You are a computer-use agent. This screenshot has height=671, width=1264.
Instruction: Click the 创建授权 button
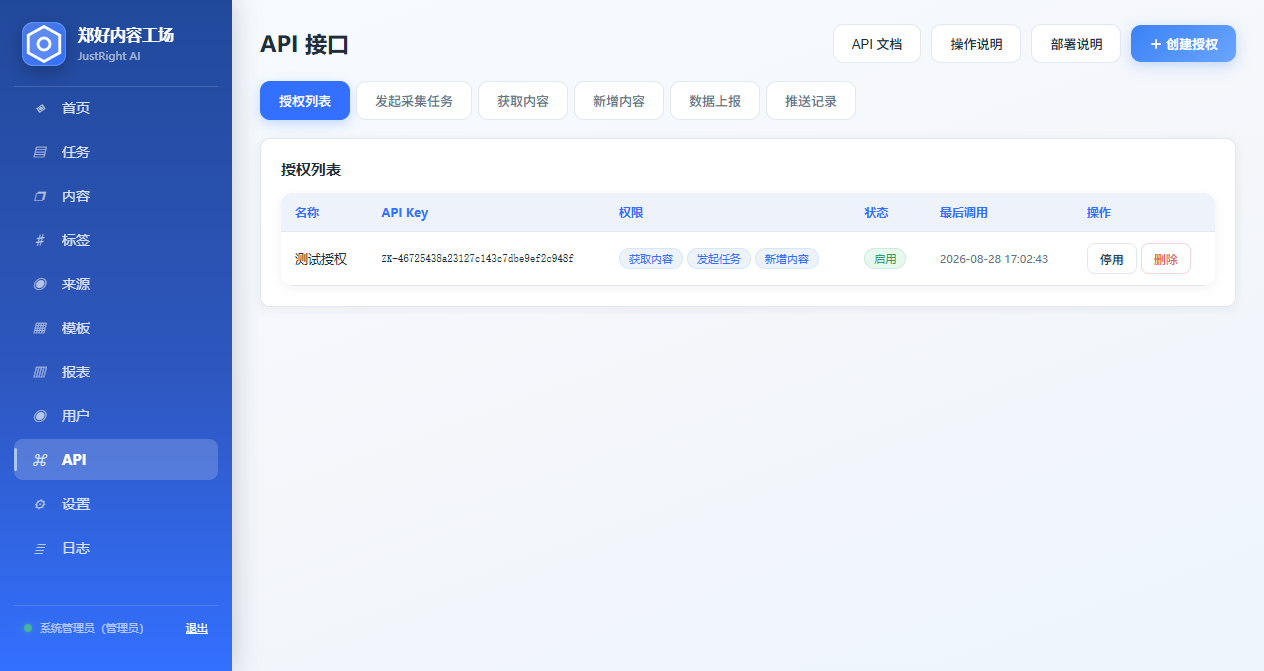click(x=1183, y=44)
